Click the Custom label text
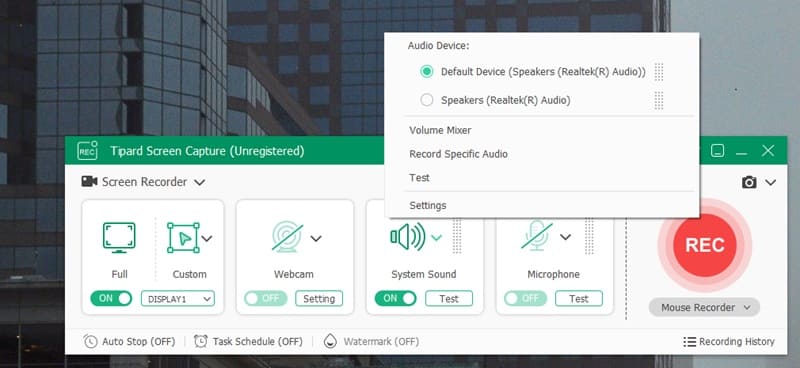 189,274
